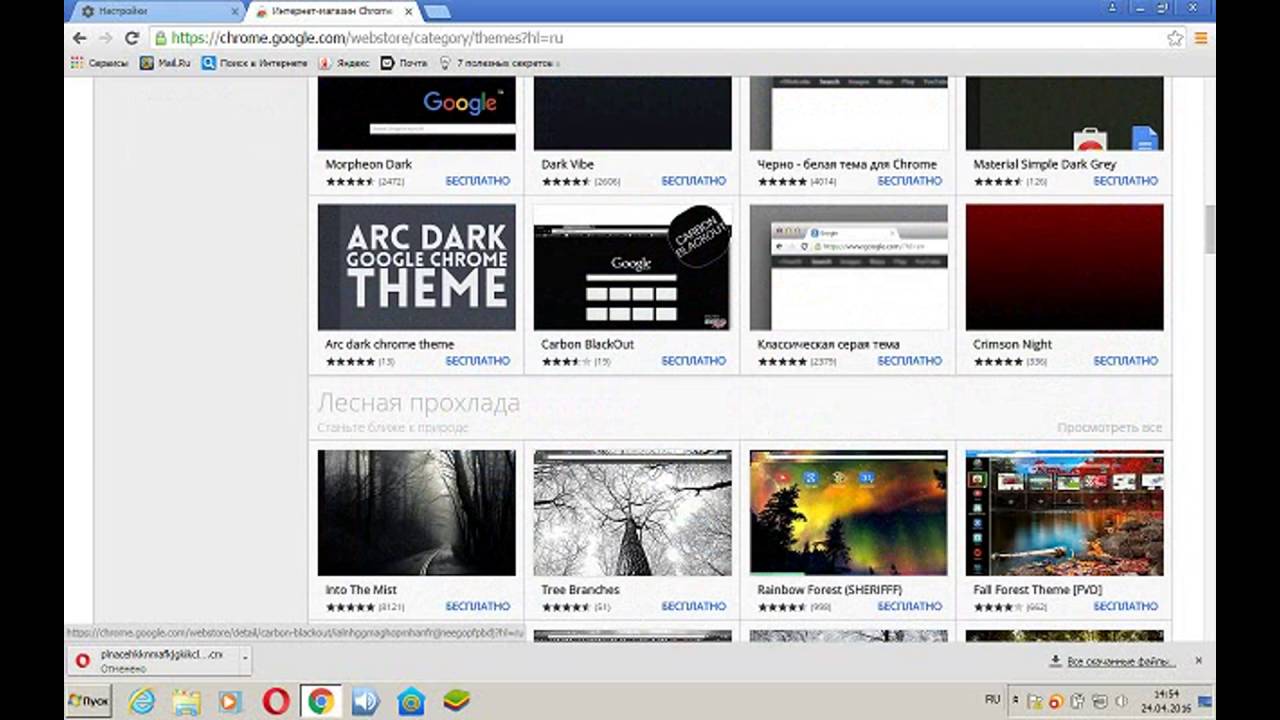Open the Яндекс bookmark
The image size is (1280, 720).
344,63
